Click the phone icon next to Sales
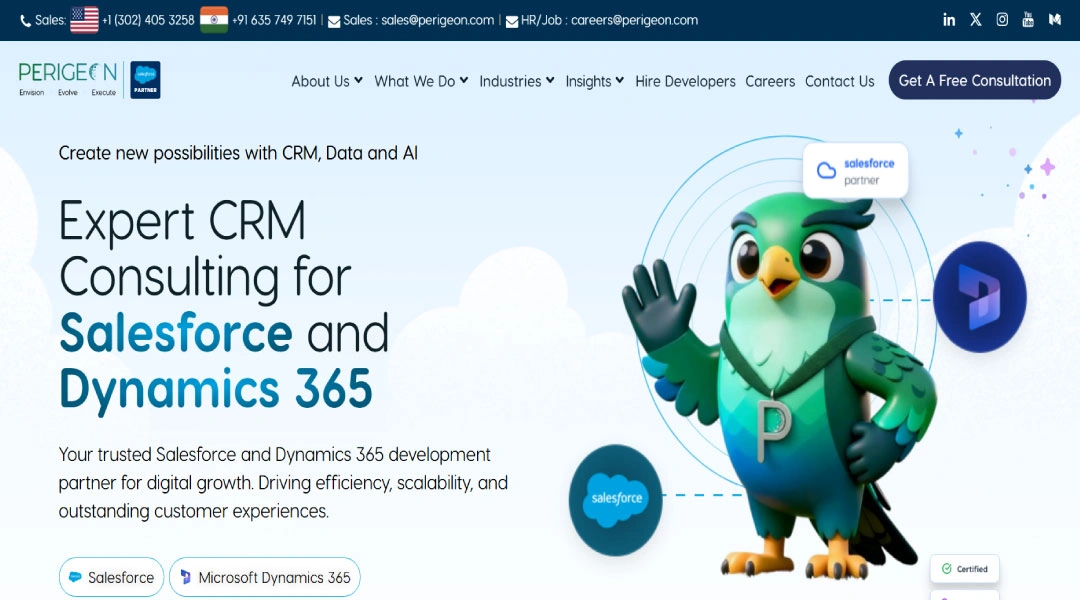 25,21
